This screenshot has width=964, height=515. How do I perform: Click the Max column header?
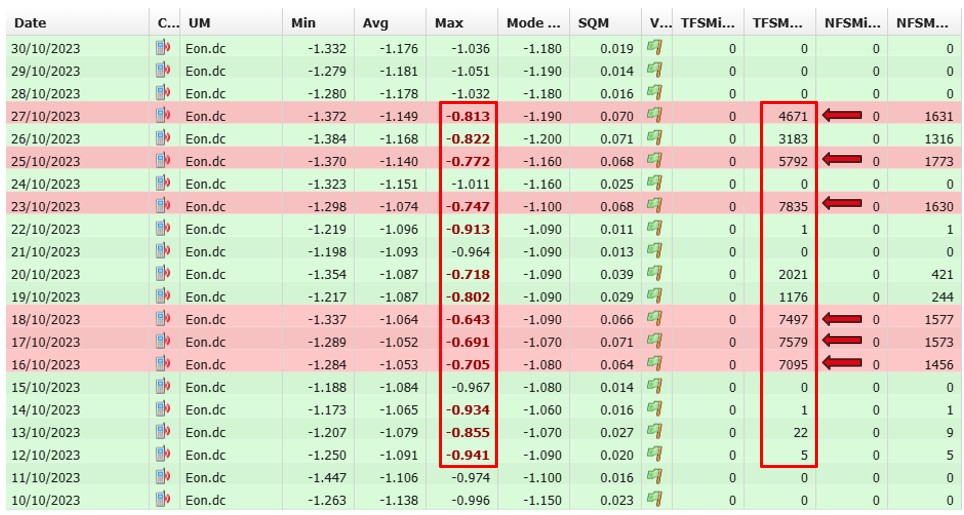449,23
